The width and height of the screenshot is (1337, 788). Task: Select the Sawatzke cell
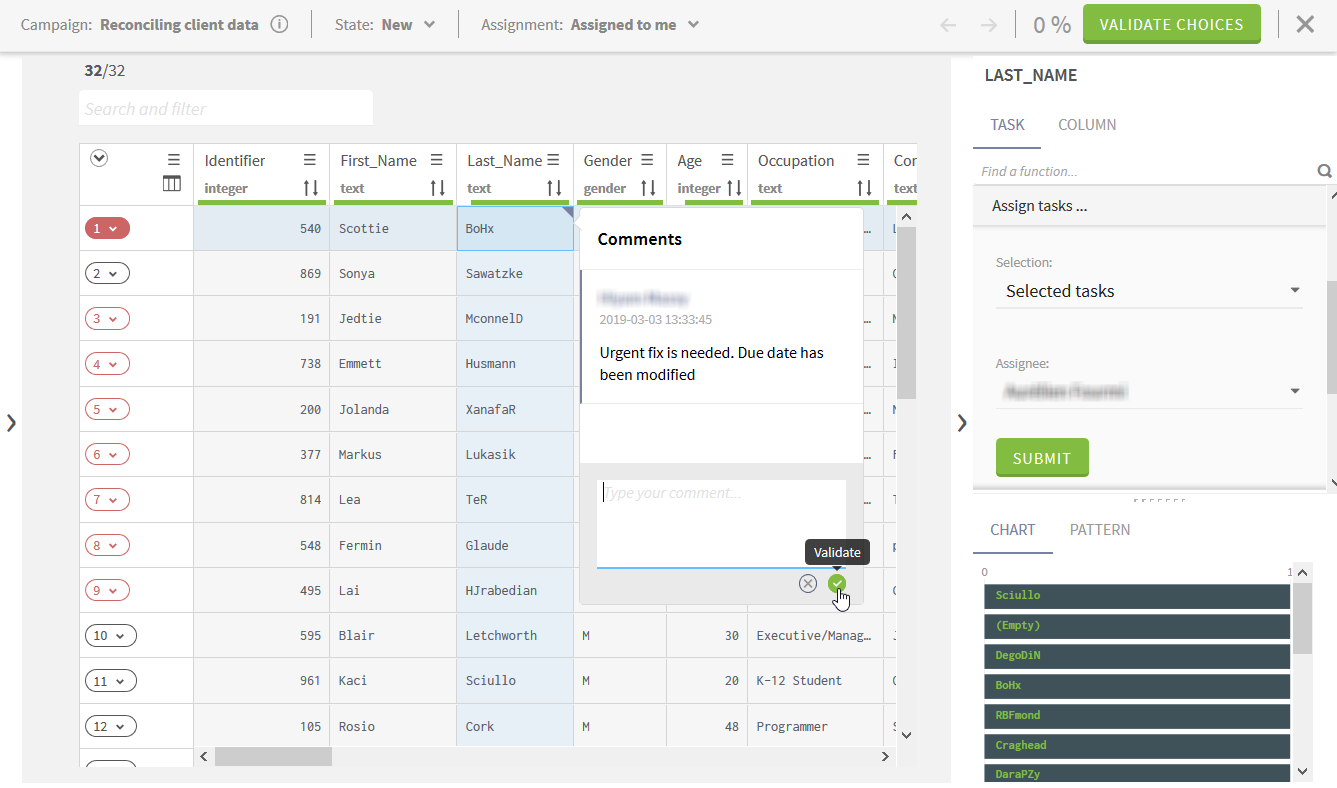point(515,273)
